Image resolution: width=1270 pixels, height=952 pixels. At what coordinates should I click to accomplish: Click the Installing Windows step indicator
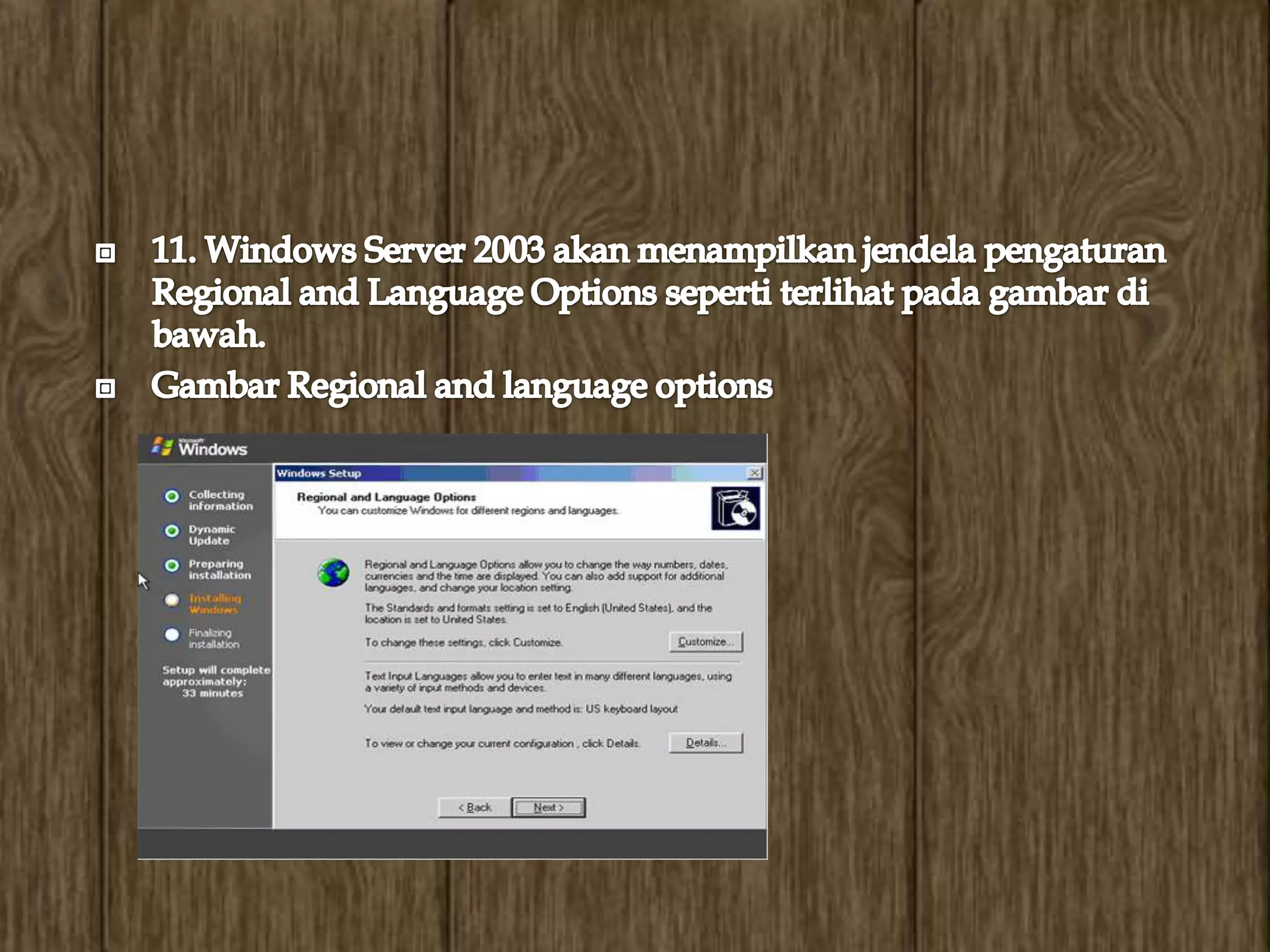(x=172, y=600)
